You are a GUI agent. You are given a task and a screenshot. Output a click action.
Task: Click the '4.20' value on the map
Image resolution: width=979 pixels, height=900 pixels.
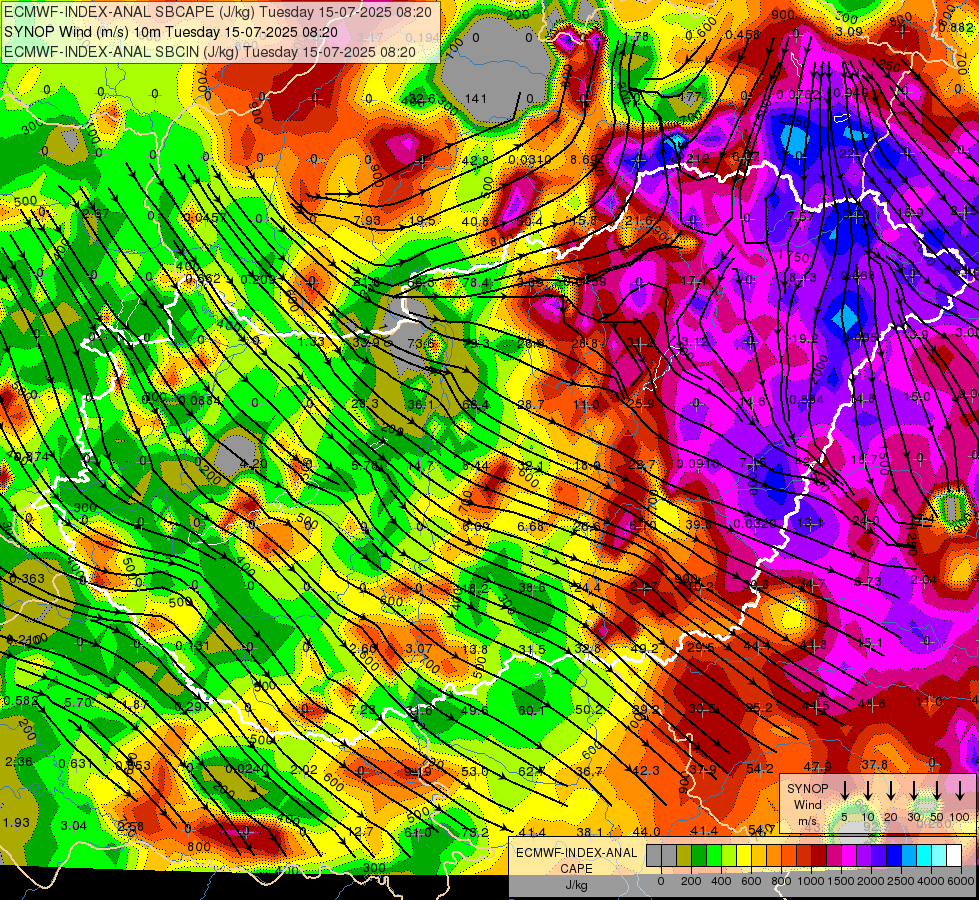pyautogui.click(x=253, y=463)
